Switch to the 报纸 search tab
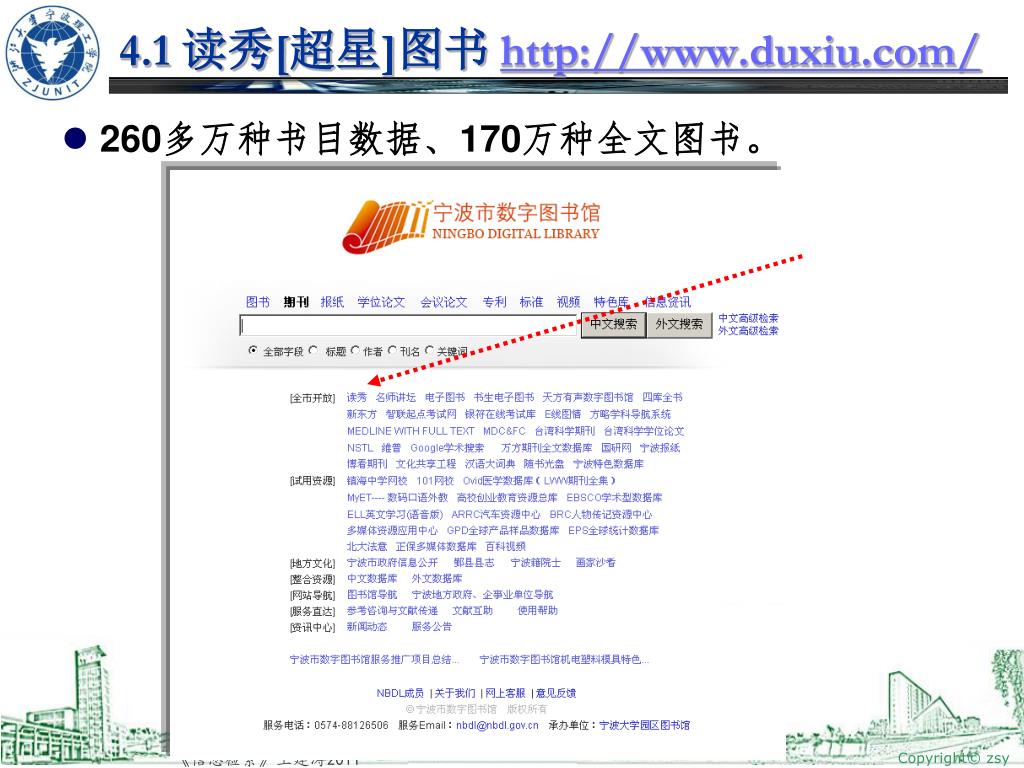Screen dimensions: 1024x768 point(332,302)
